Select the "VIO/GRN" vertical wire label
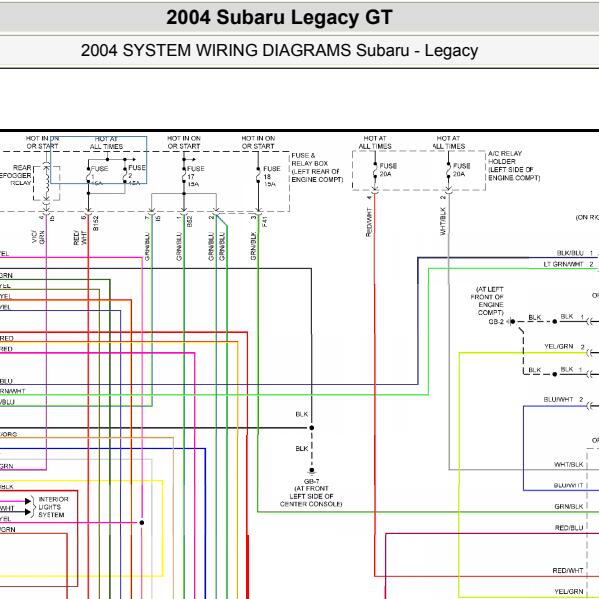 tap(38, 237)
